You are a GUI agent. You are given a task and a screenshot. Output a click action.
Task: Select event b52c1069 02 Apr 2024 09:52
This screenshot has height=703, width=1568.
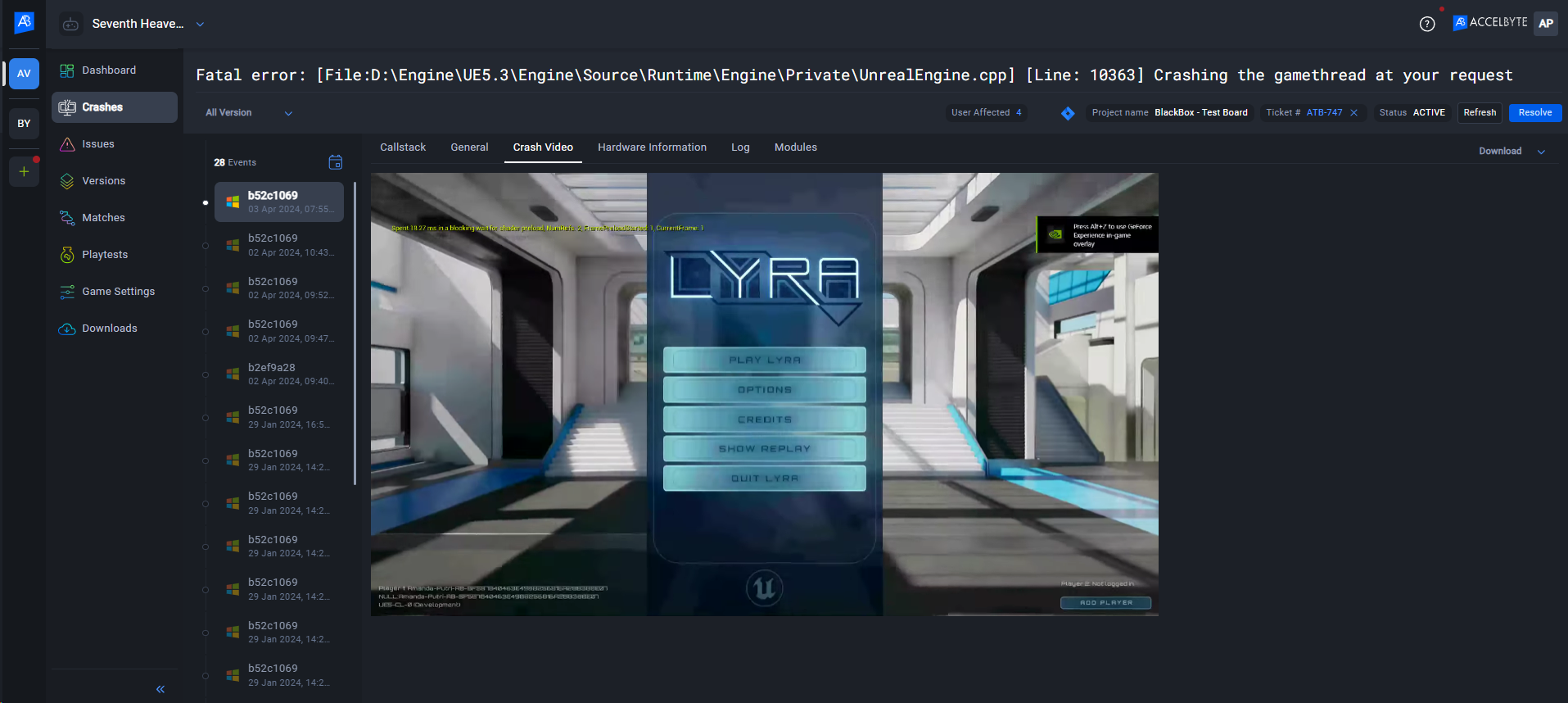coord(279,288)
